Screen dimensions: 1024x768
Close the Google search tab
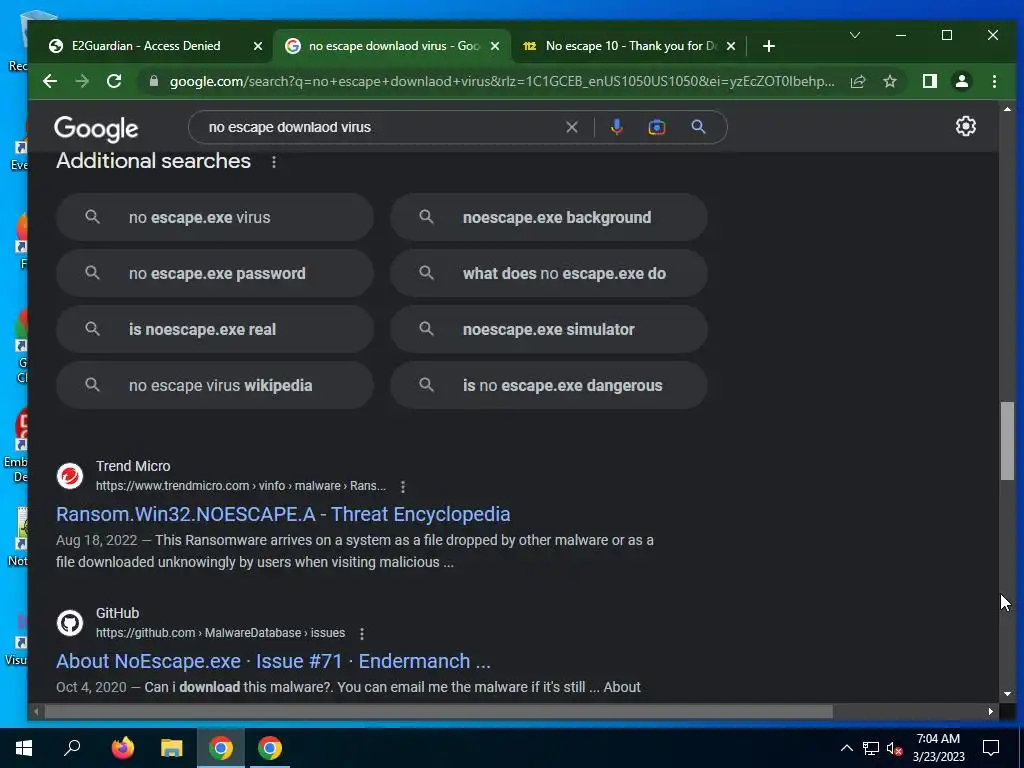[495, 46]
